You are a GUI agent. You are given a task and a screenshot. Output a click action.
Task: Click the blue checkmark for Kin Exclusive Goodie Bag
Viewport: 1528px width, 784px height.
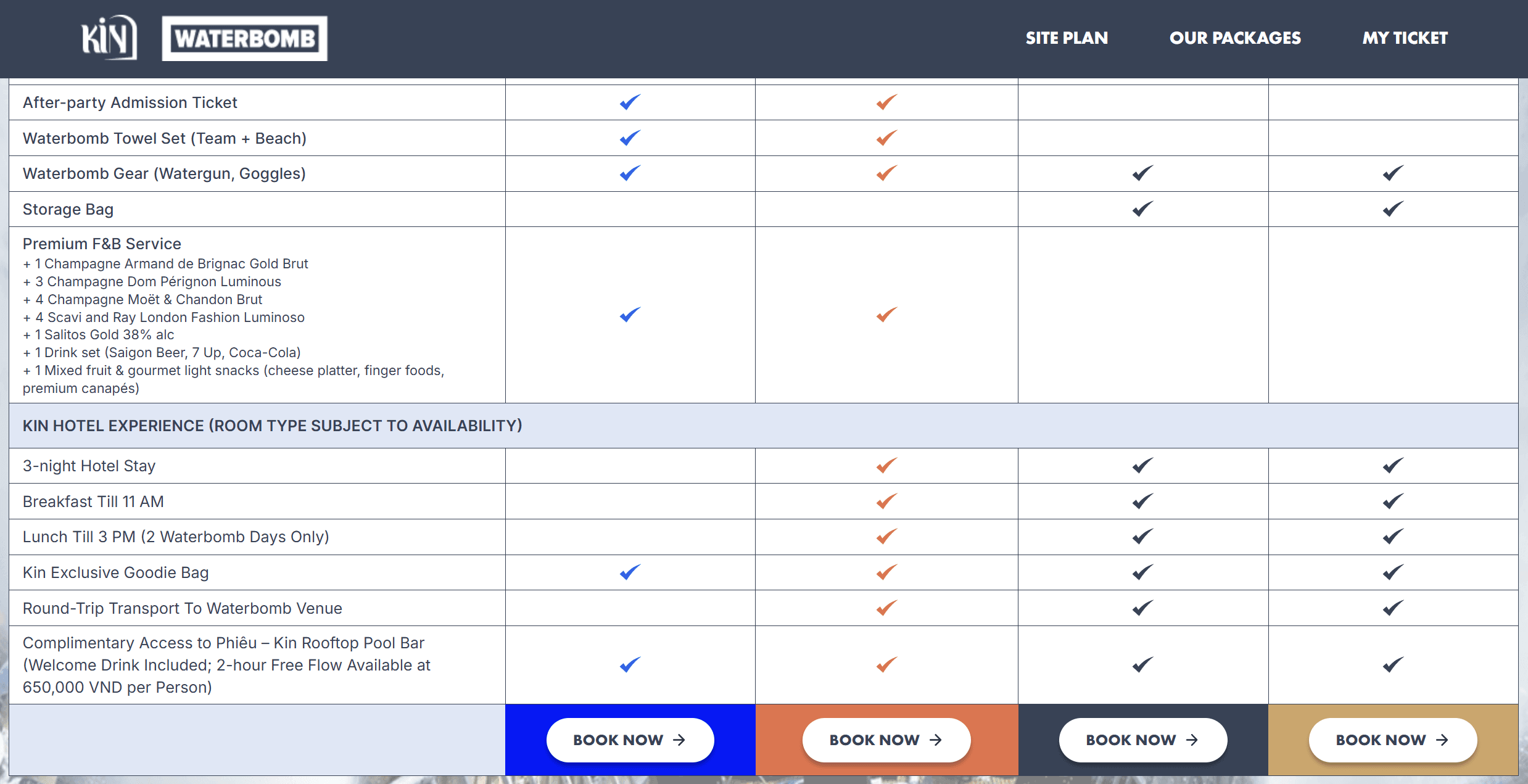(x=630, y=572)
